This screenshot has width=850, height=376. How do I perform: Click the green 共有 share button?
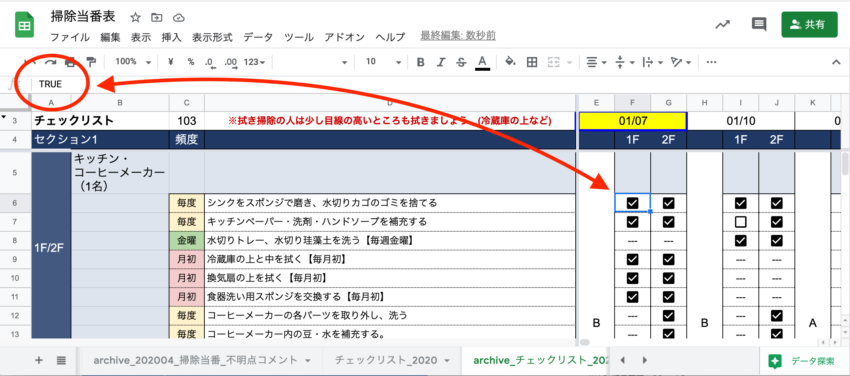[809, 24]
